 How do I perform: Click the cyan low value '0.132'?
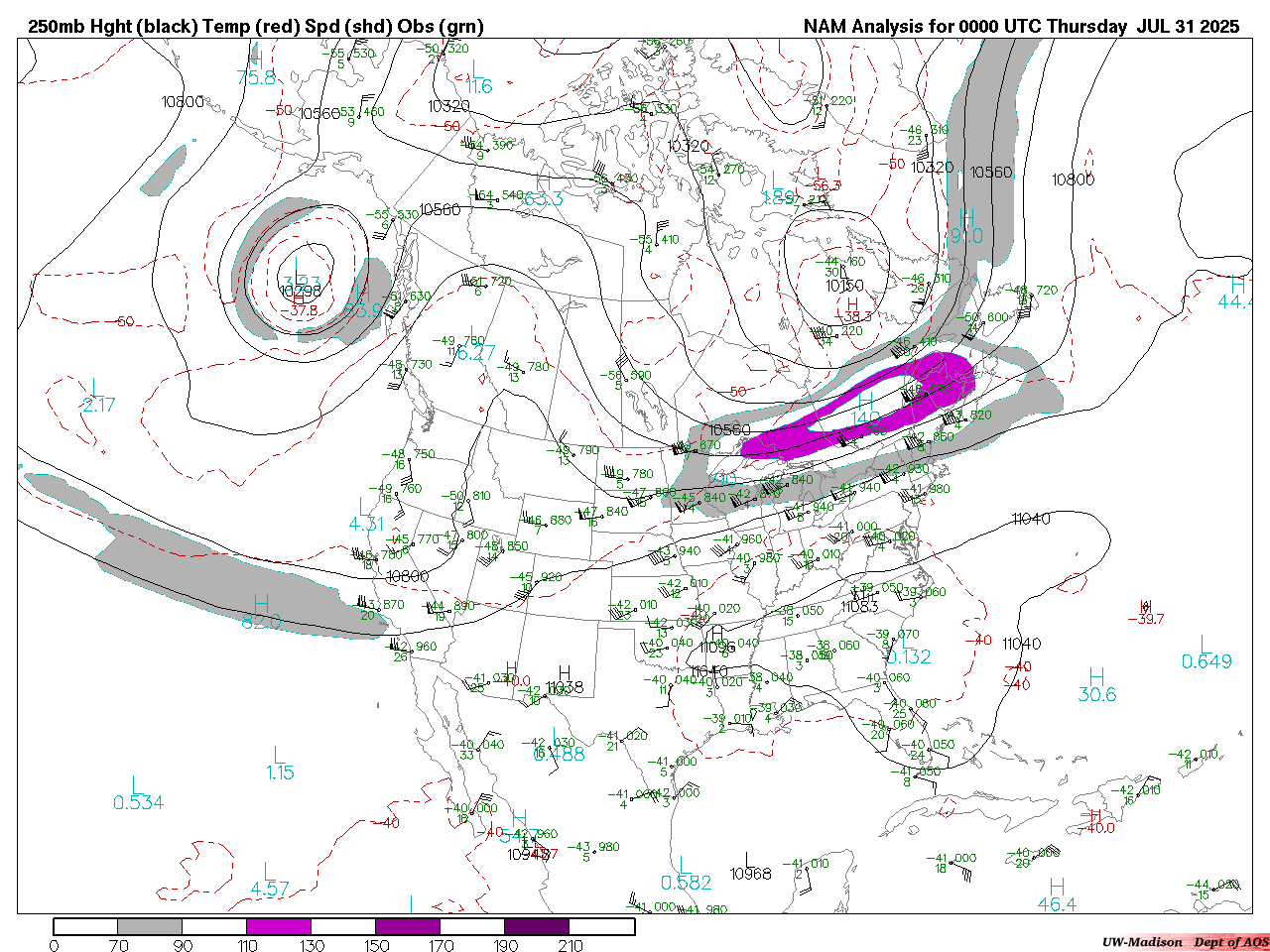point(909,657)
